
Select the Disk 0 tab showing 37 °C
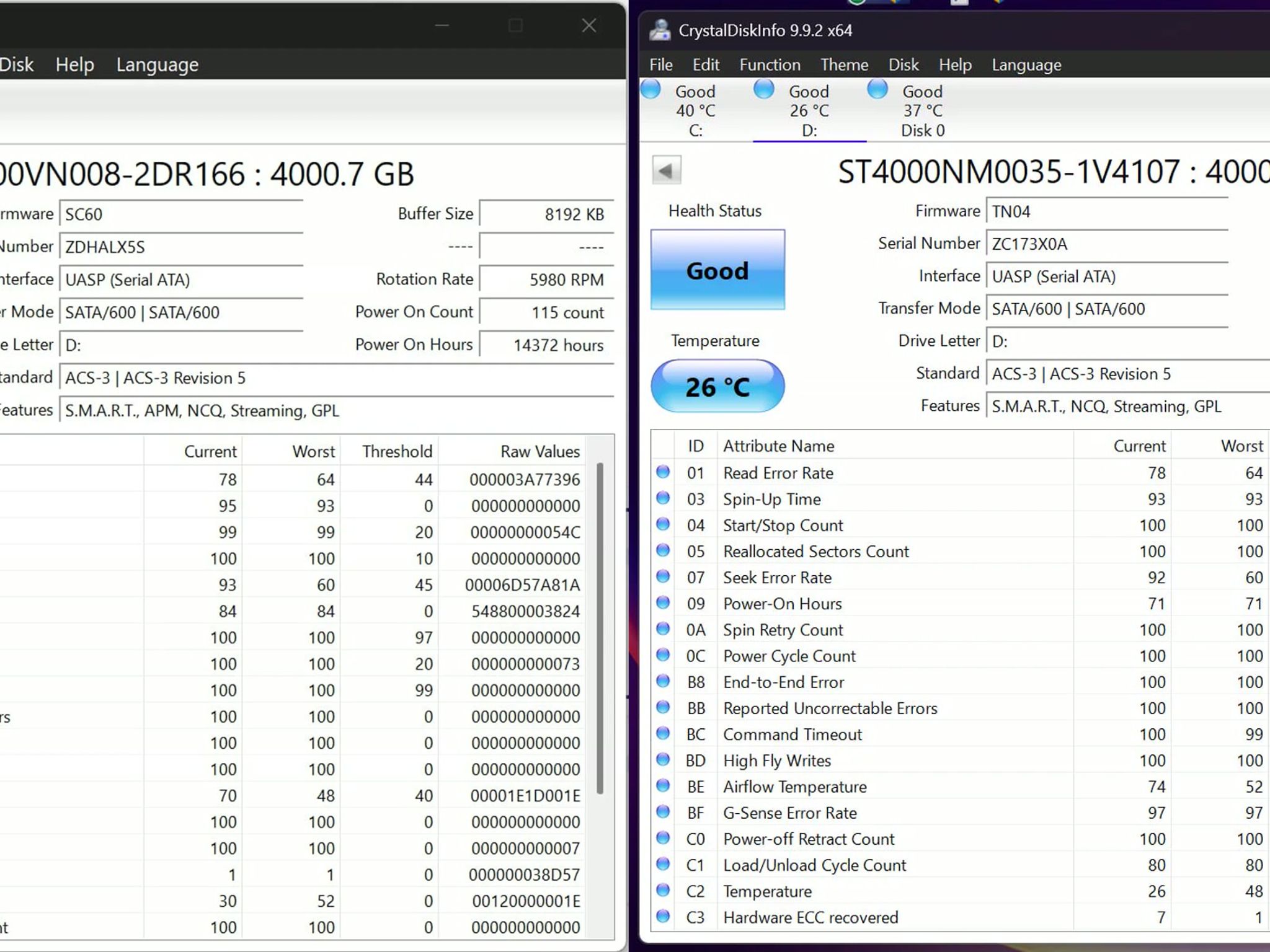[x=923, y=110]
